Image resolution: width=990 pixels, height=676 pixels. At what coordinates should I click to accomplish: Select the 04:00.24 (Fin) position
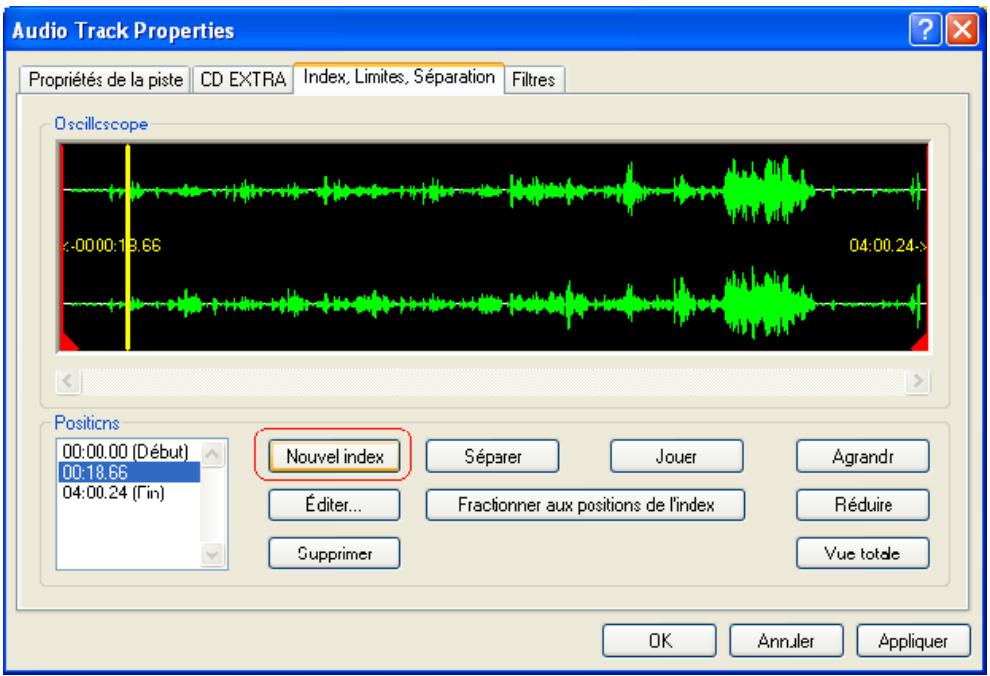[129, 492]
